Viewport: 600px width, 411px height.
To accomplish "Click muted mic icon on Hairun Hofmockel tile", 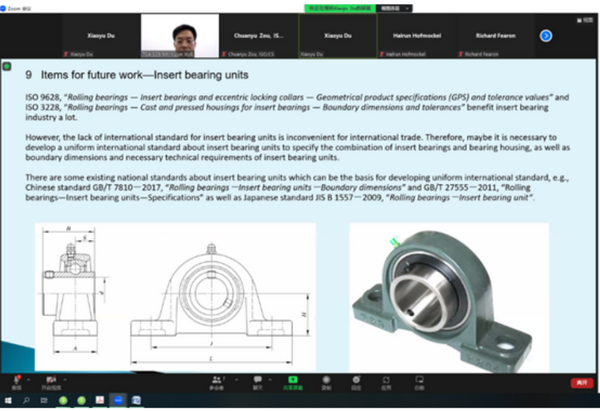I will click(382, 54).
